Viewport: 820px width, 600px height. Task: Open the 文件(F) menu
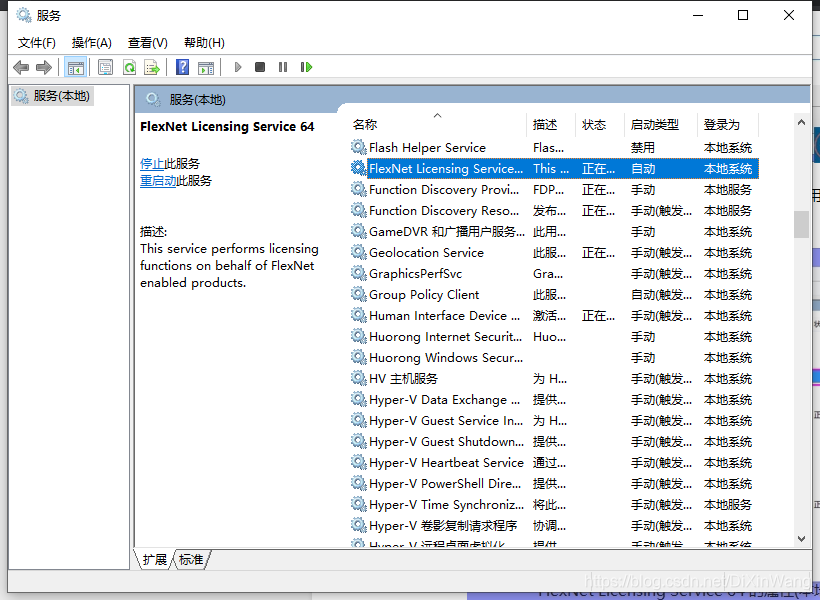click(x=37, y=43)
